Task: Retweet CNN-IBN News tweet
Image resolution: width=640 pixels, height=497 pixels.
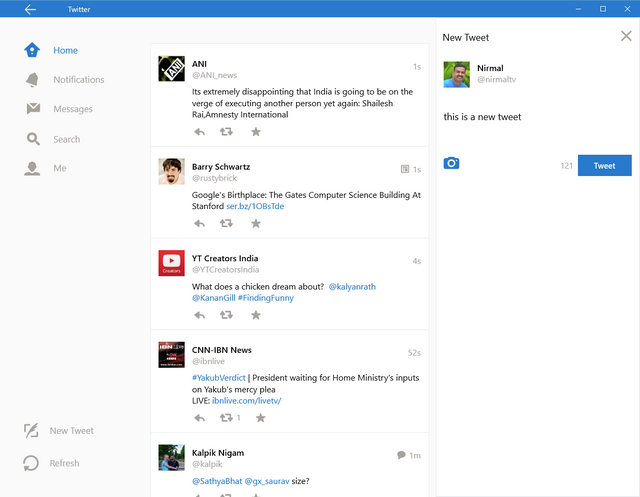Action: 226,418
